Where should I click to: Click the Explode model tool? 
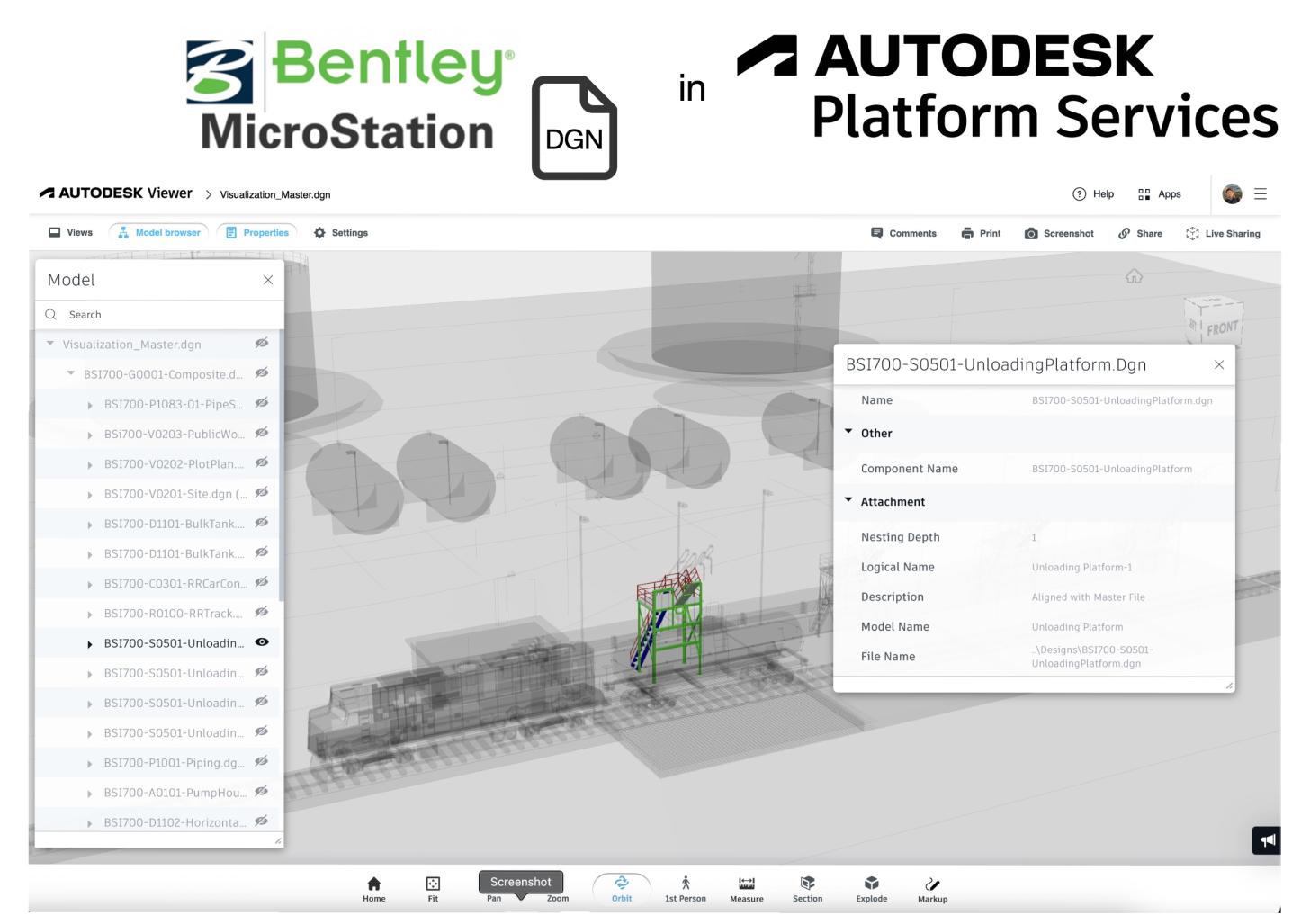[x=871, y=888]
